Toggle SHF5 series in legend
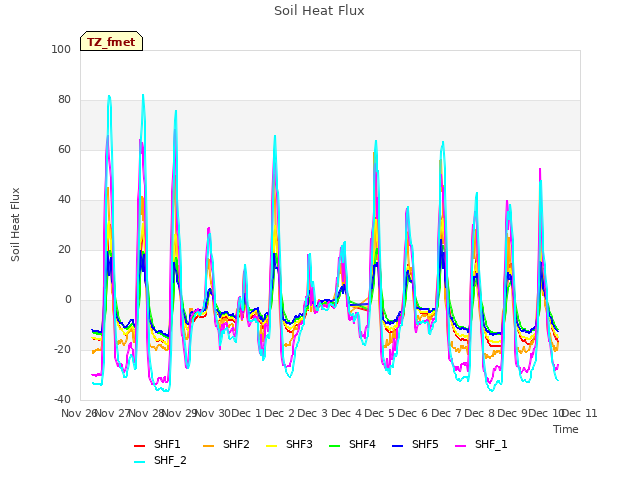640x480 pixels. [x=415, y=444]
